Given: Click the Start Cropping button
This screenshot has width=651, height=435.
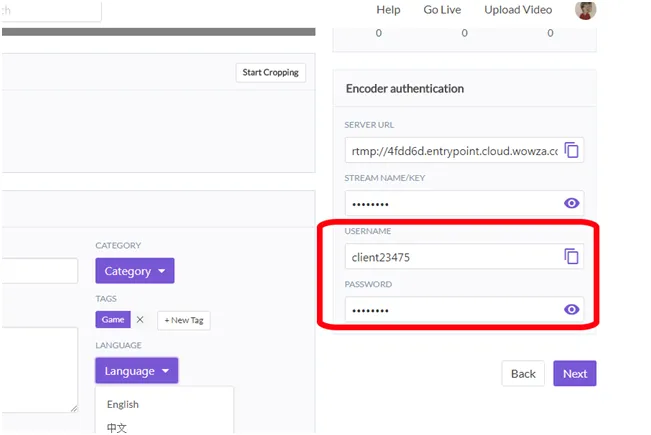Looking at the screenshot, I should coord(271,73).
